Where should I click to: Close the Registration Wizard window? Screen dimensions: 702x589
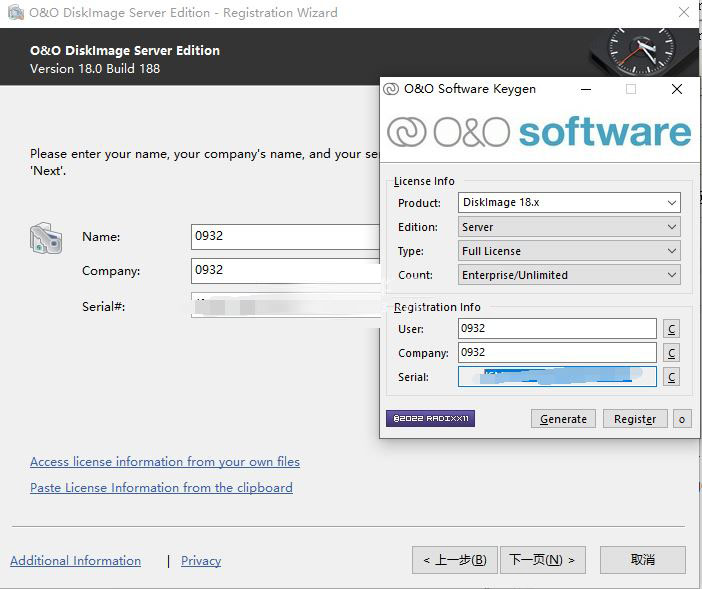click(x=684, y=12)
